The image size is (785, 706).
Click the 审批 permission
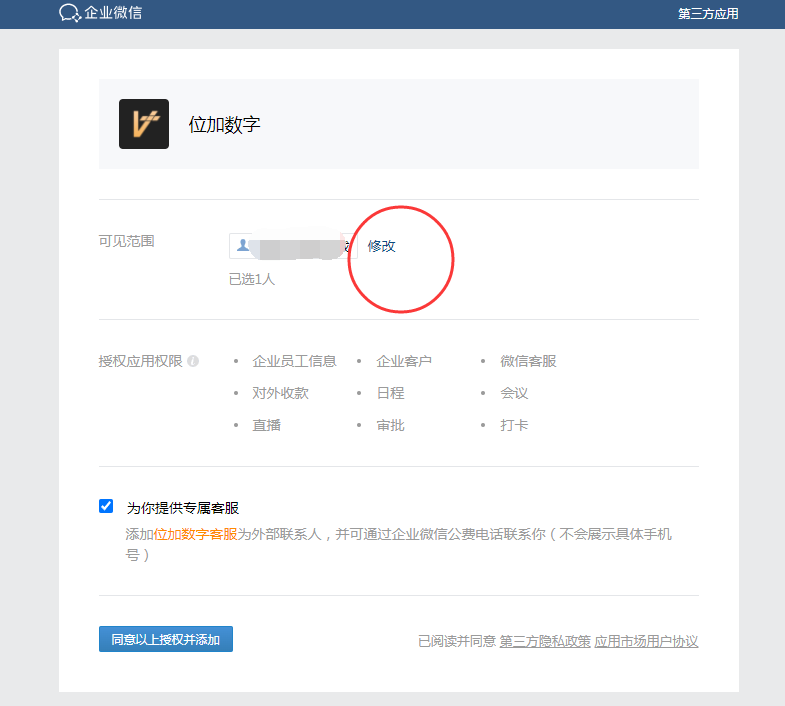point(390,425)
